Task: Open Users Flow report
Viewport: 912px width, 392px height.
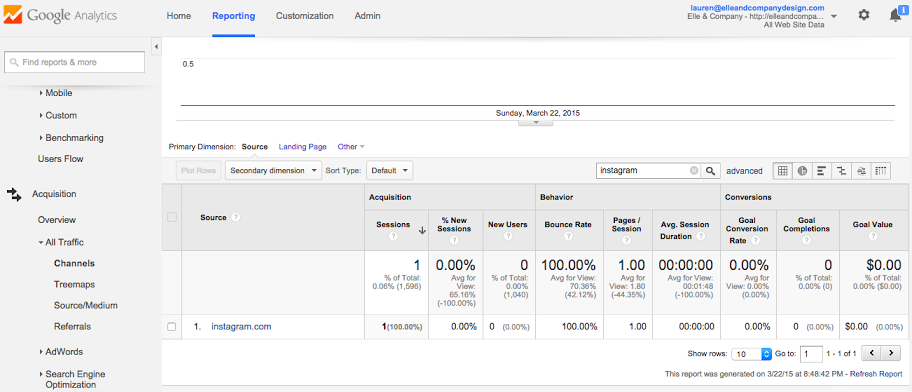Action: [60, 159]
